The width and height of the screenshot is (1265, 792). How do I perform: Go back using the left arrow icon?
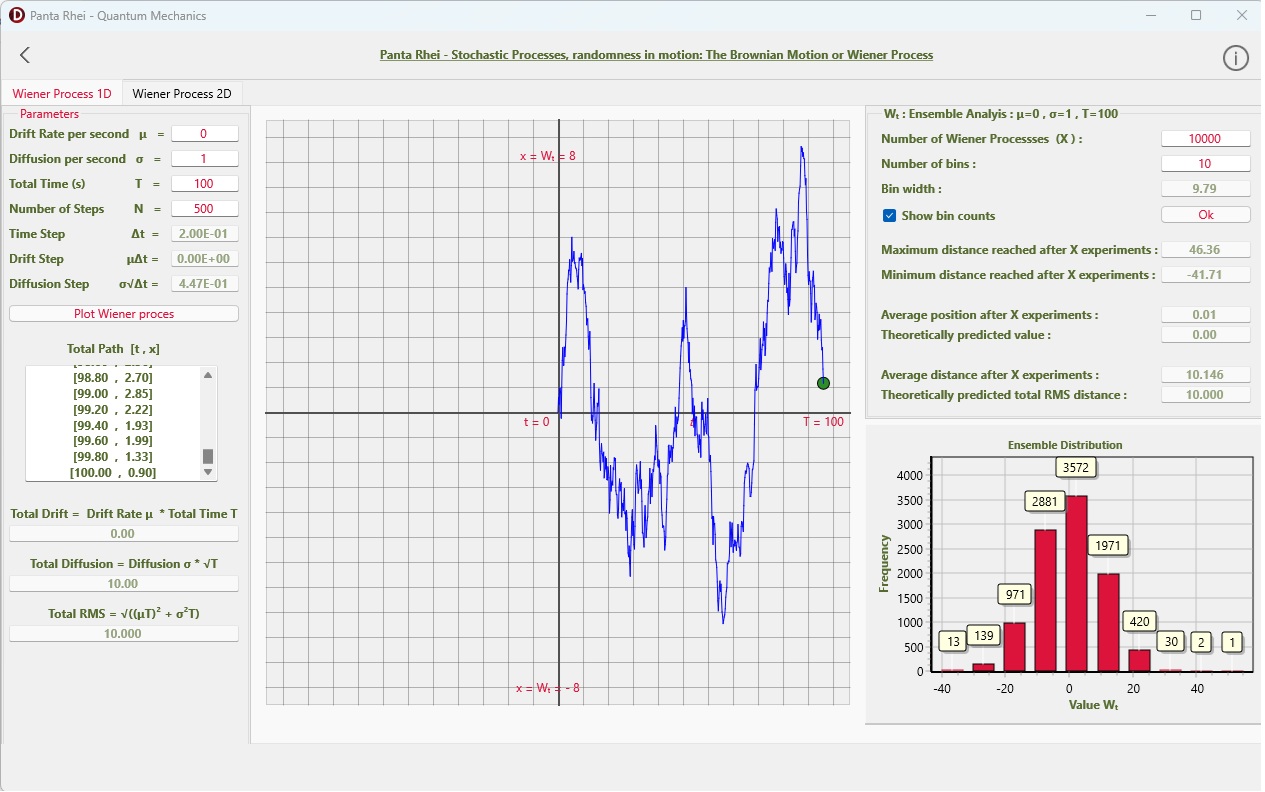[x=25, y=56]
